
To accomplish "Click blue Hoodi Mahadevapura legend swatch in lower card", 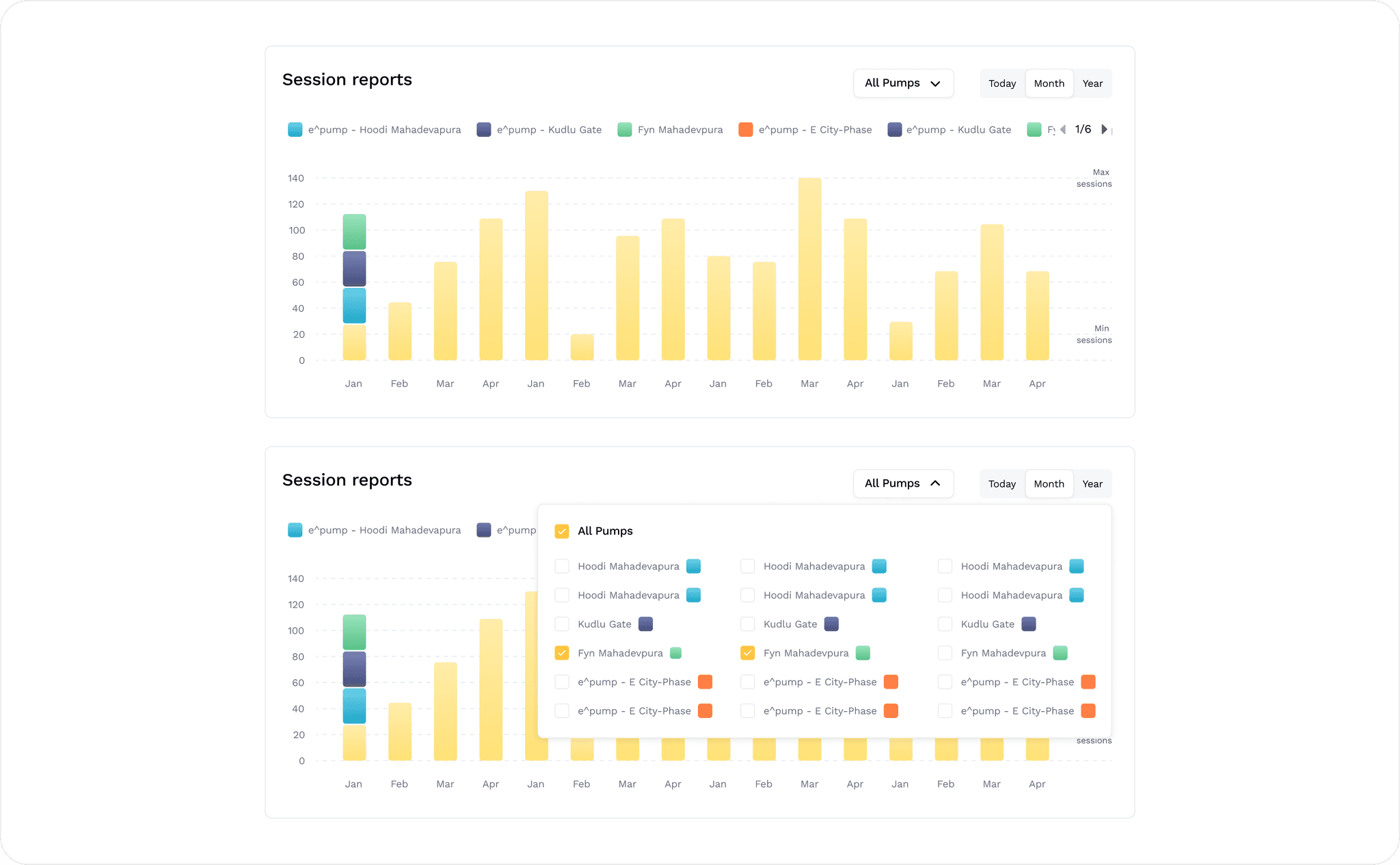I will 295,530.
